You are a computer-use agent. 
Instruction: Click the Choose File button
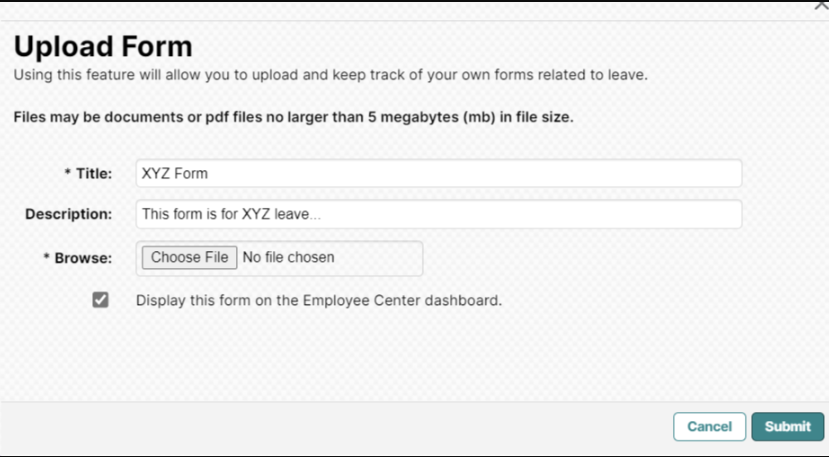coord(189,257)
